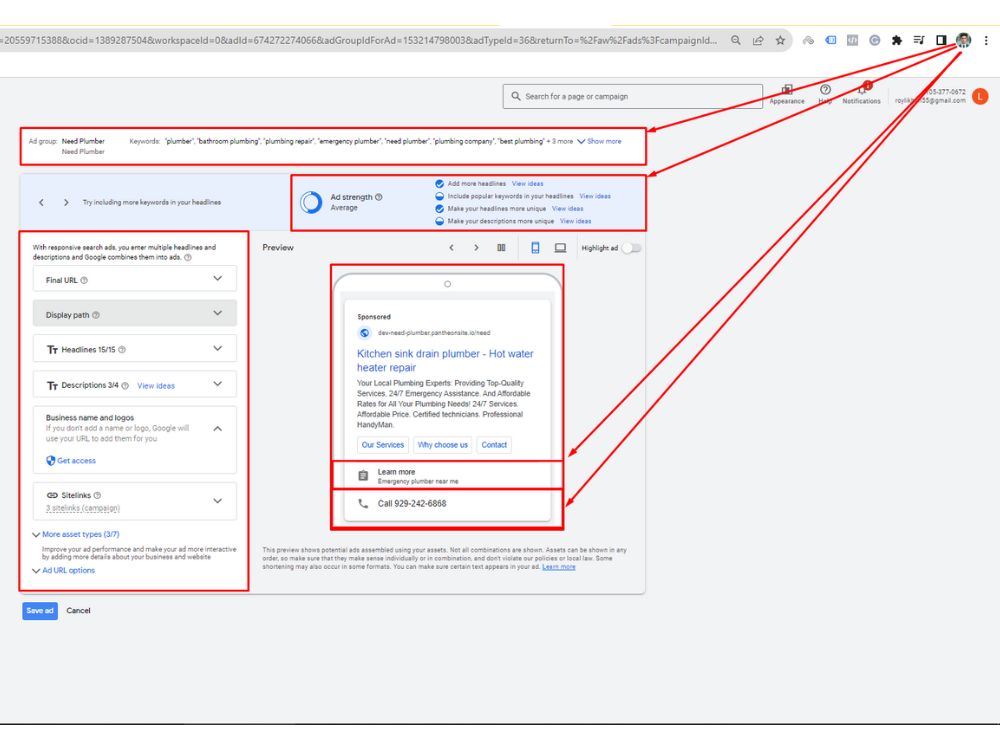Click View ideas for more unique descriptions

click(575, 221)
